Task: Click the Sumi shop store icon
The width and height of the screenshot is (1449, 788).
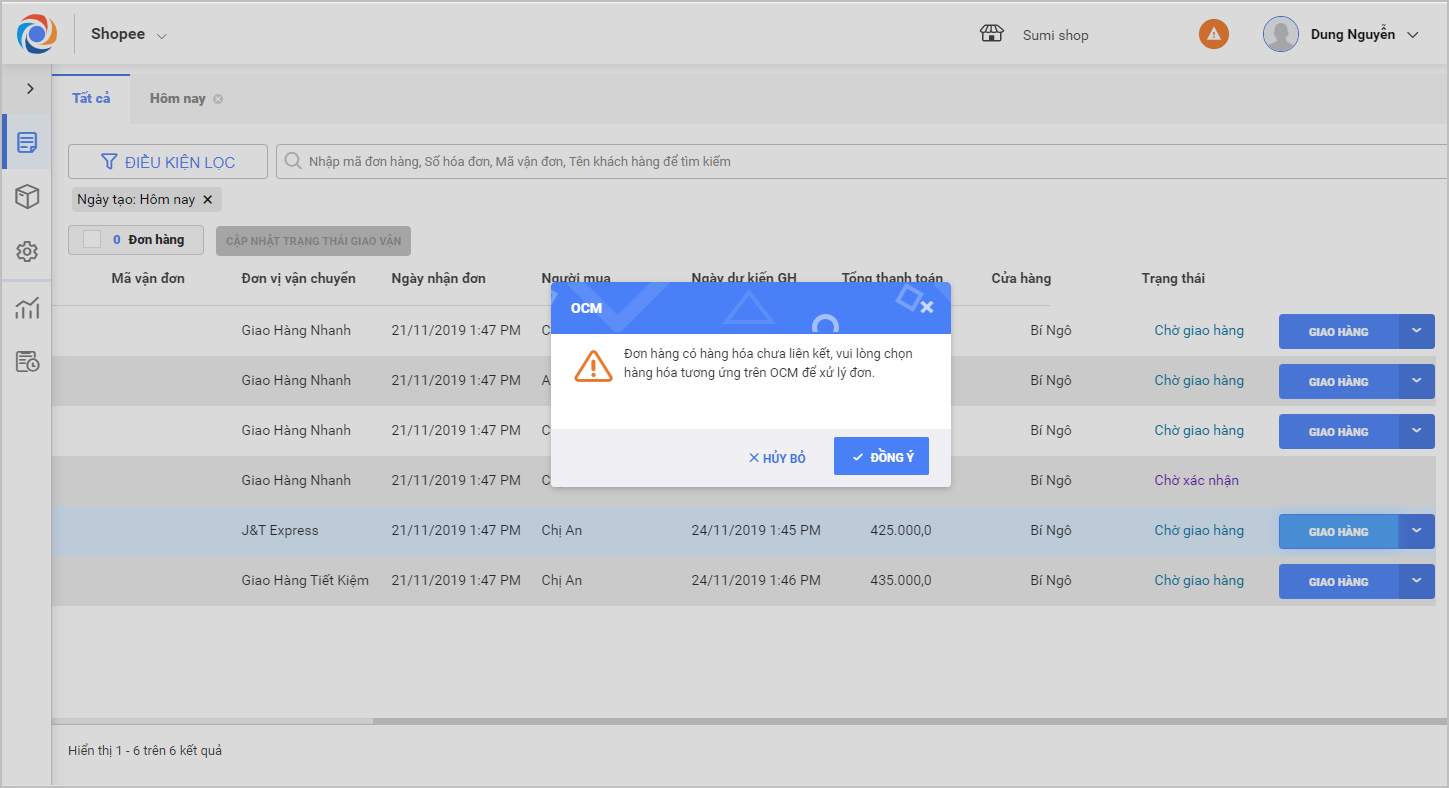Action: pyautogui.click(x=991, y=34)
